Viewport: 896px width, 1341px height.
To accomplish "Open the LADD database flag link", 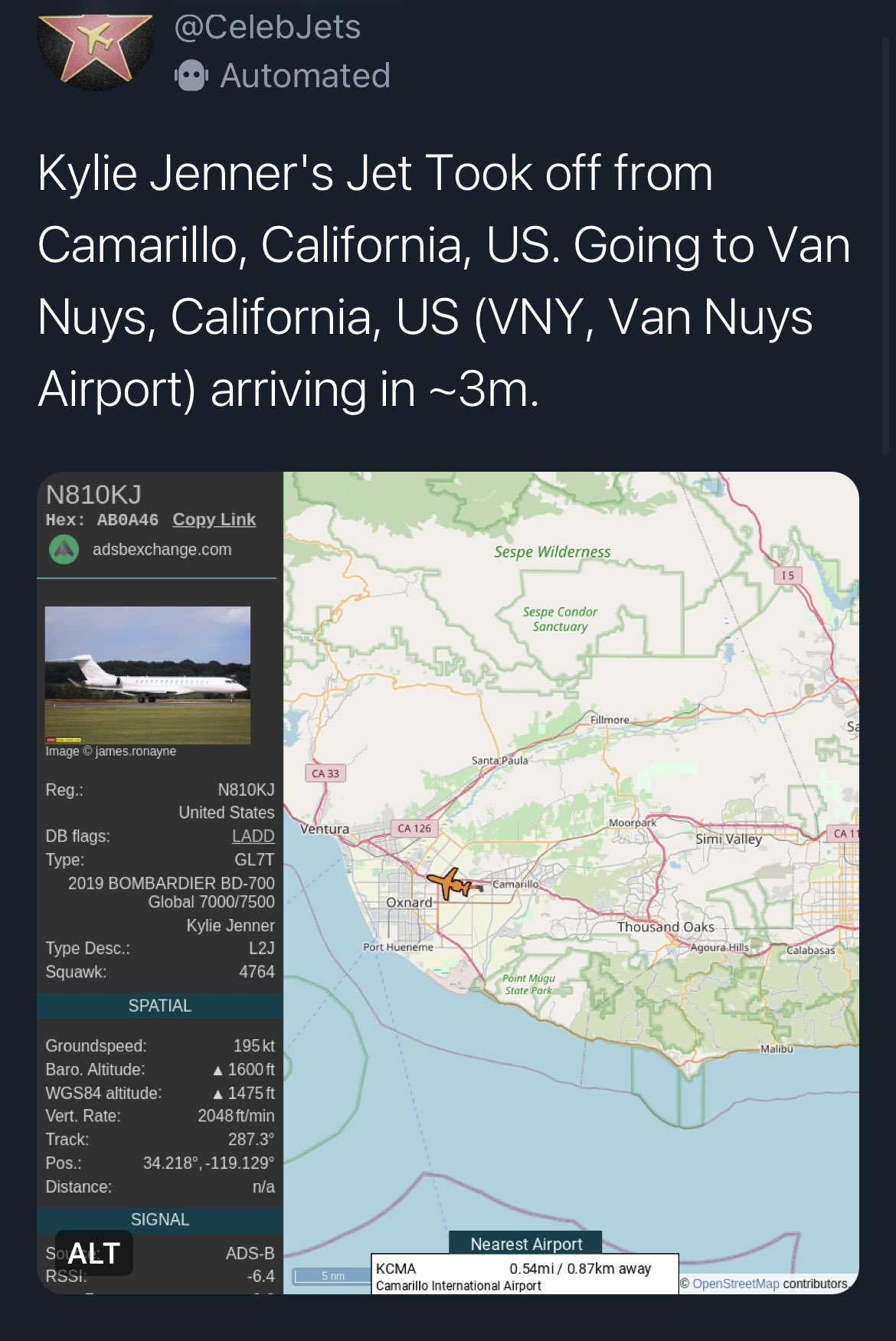I will 253,836.
